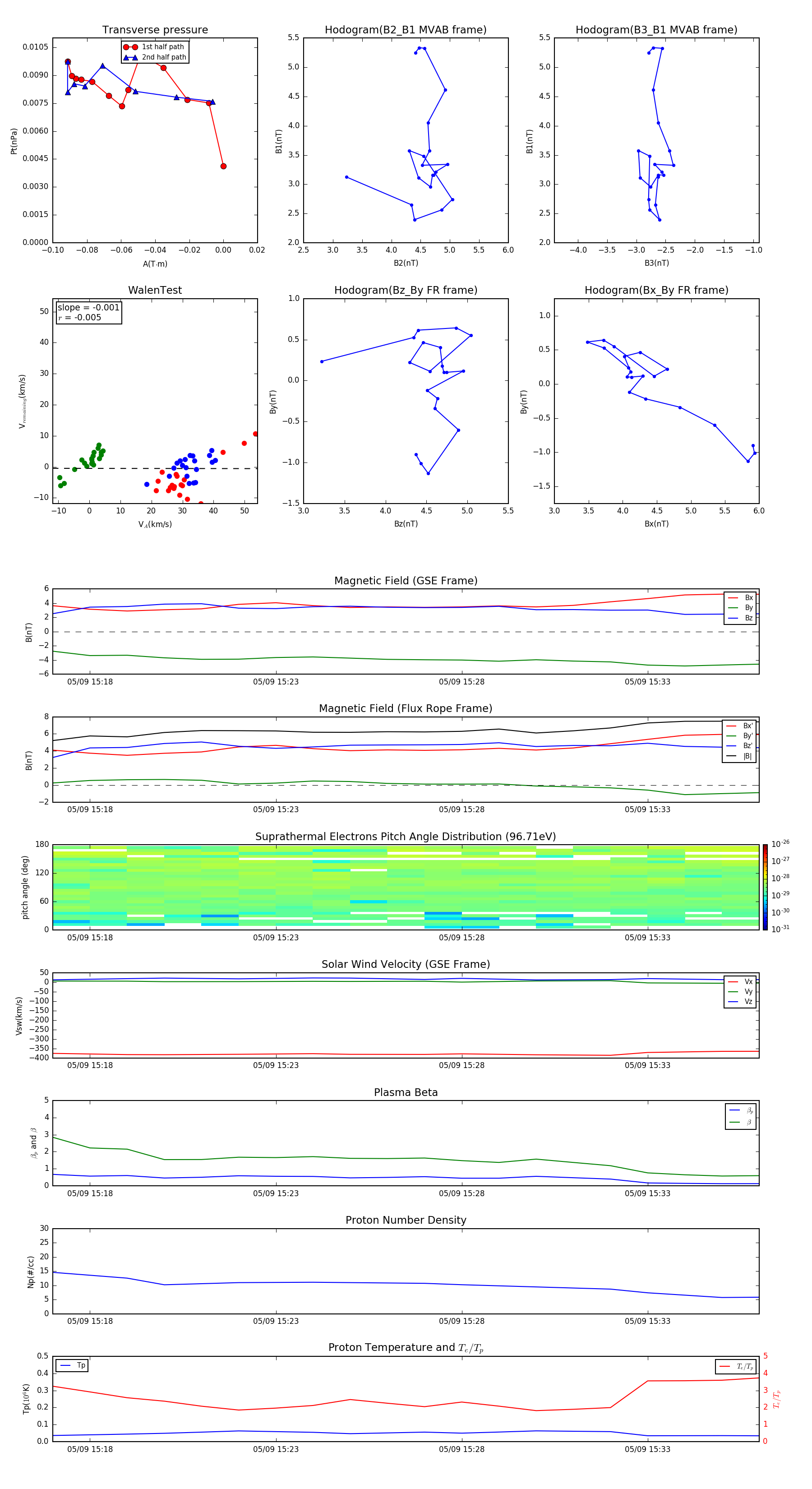
Task: Click the red Te/Tp legend box
Action: pyautogui.click(x=736, y=1366)
